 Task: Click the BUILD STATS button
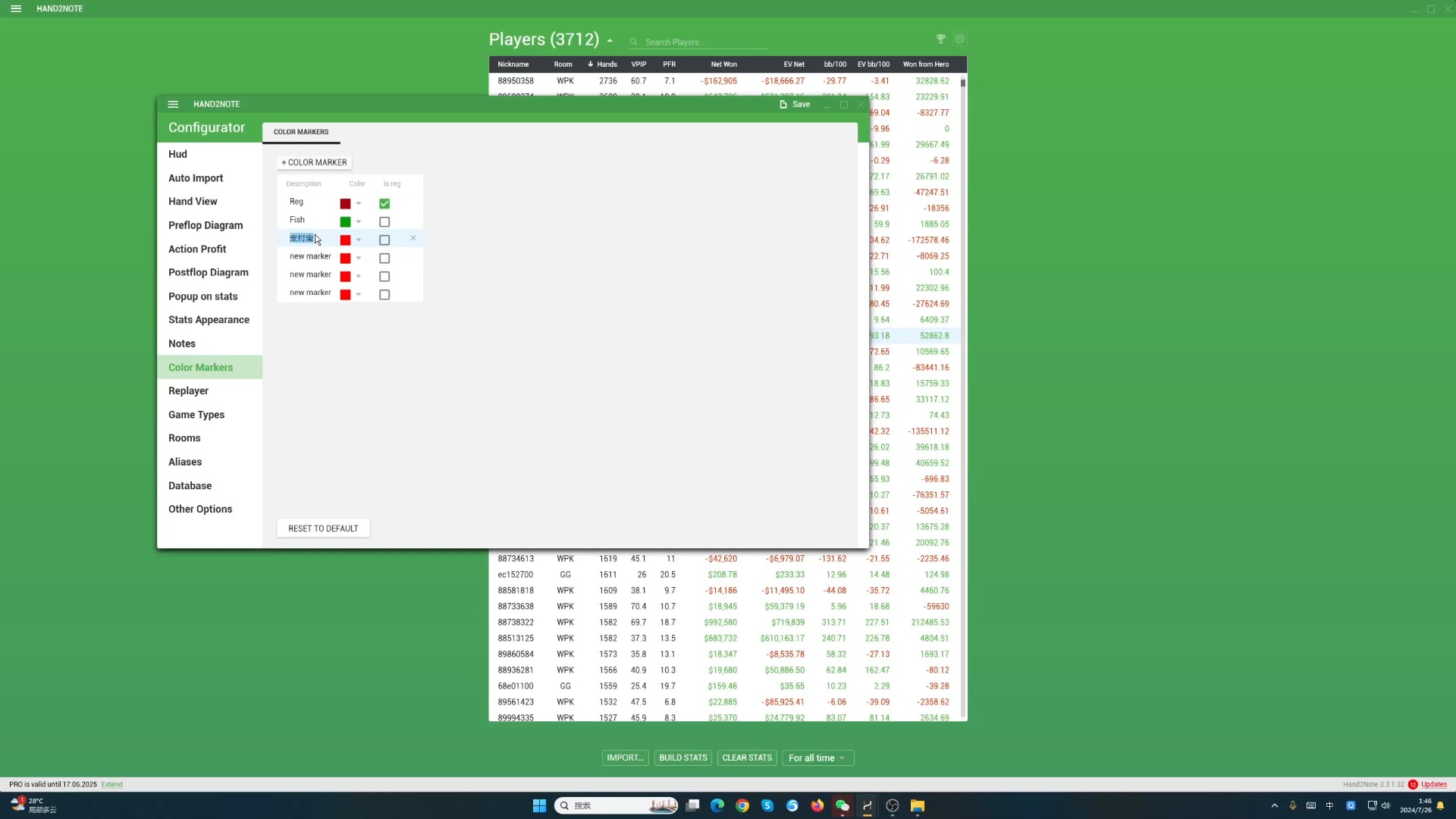coord(682,758)
